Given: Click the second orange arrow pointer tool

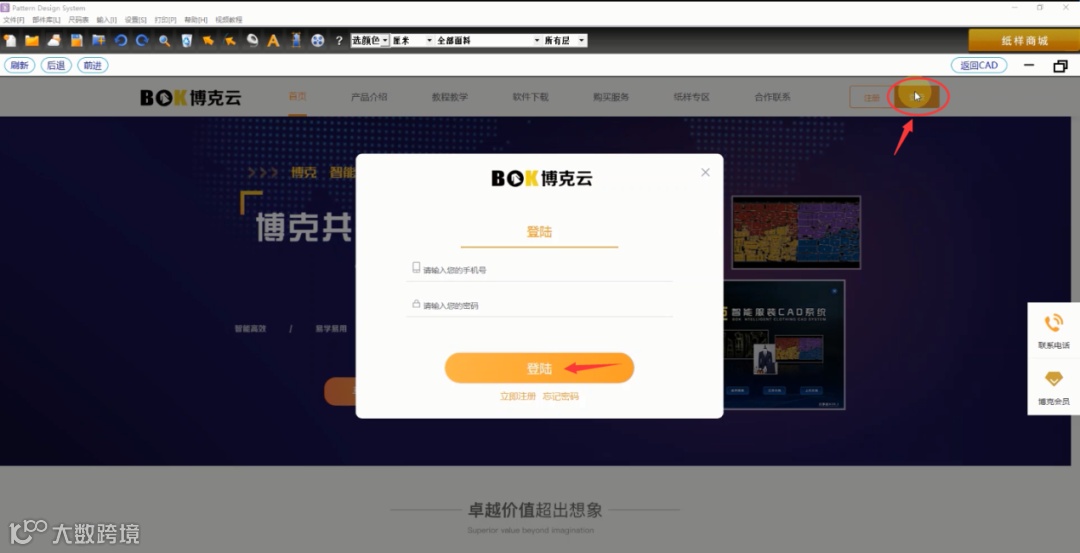Looking at the screenshot, I should click(230, 41).
